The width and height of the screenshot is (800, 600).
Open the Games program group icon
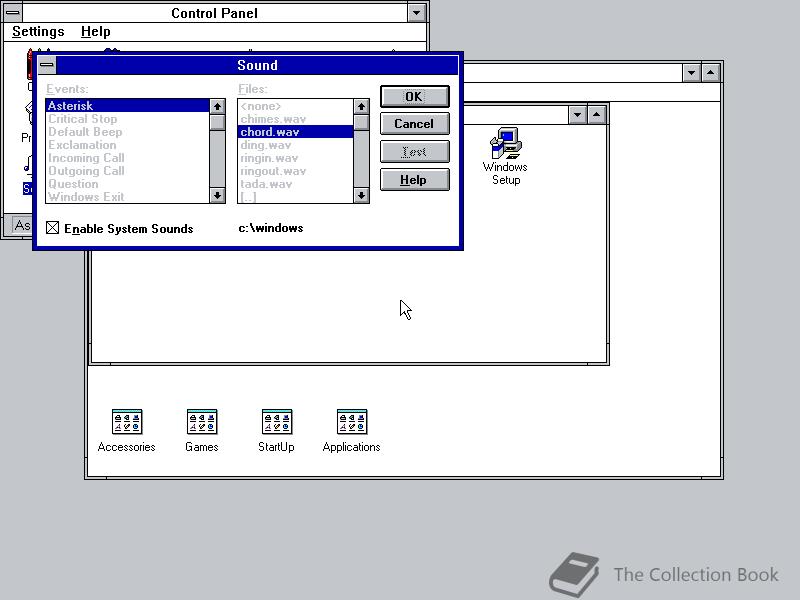(202, 431)
